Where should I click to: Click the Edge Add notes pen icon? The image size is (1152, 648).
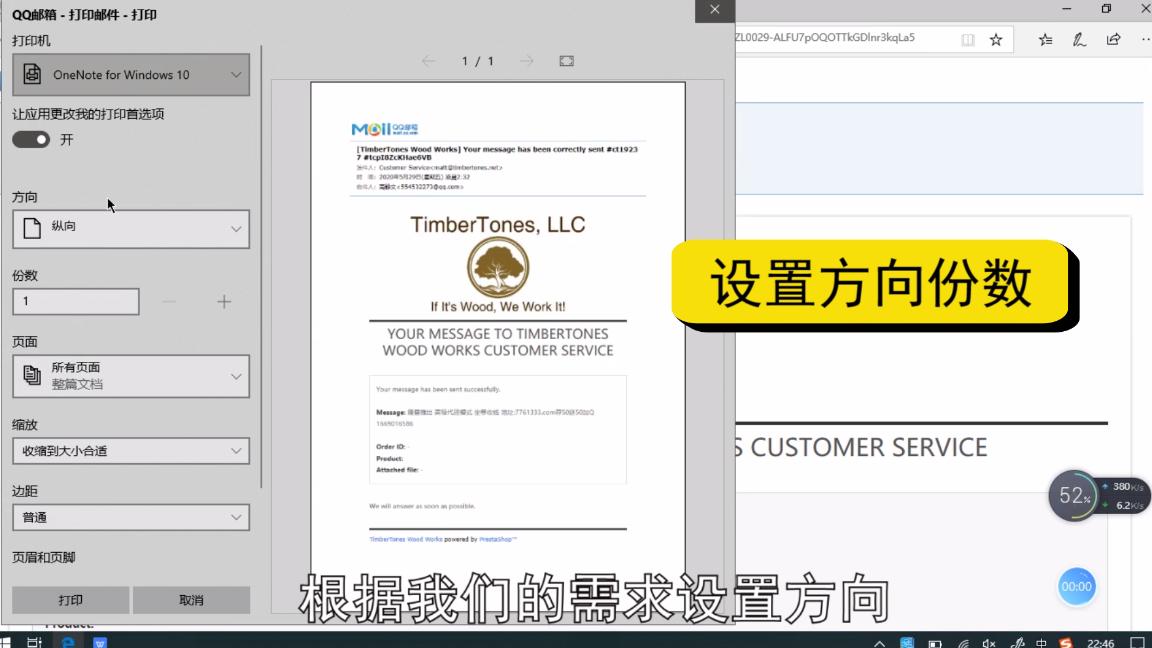(1079, 40)
